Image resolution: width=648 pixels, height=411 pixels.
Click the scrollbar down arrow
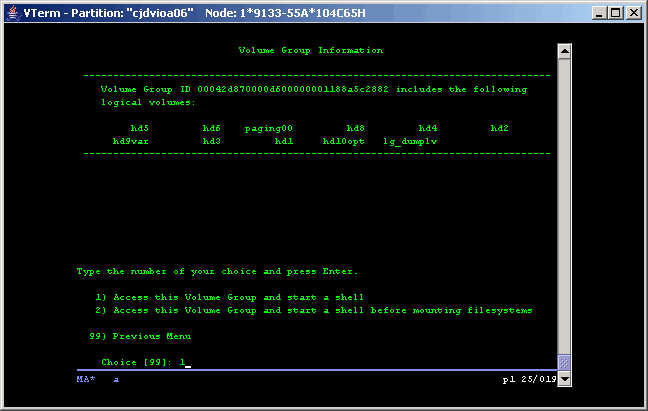pyautogui.click(x=564, y=379)
